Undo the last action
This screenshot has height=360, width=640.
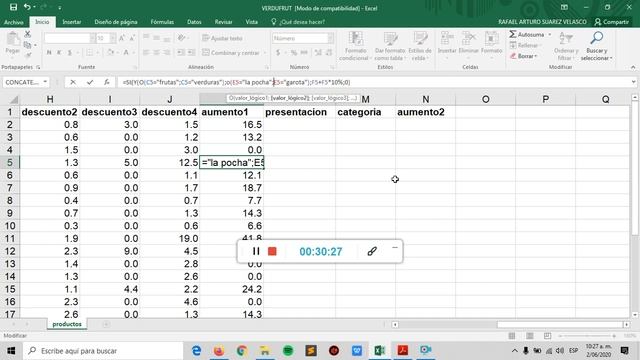pyautogui.click(x=27, y=7)
